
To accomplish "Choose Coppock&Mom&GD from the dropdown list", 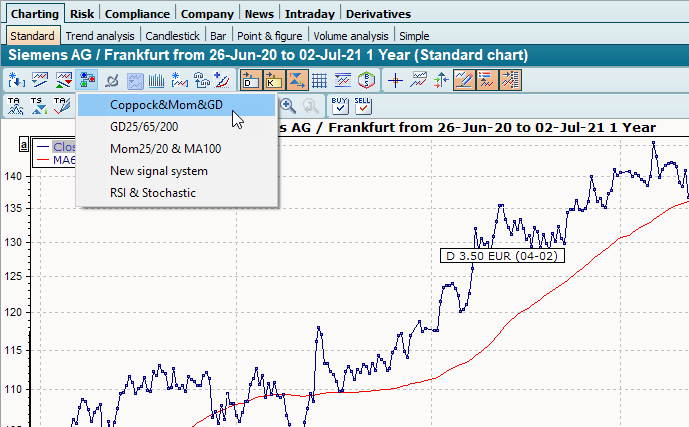I will (167, 105).
